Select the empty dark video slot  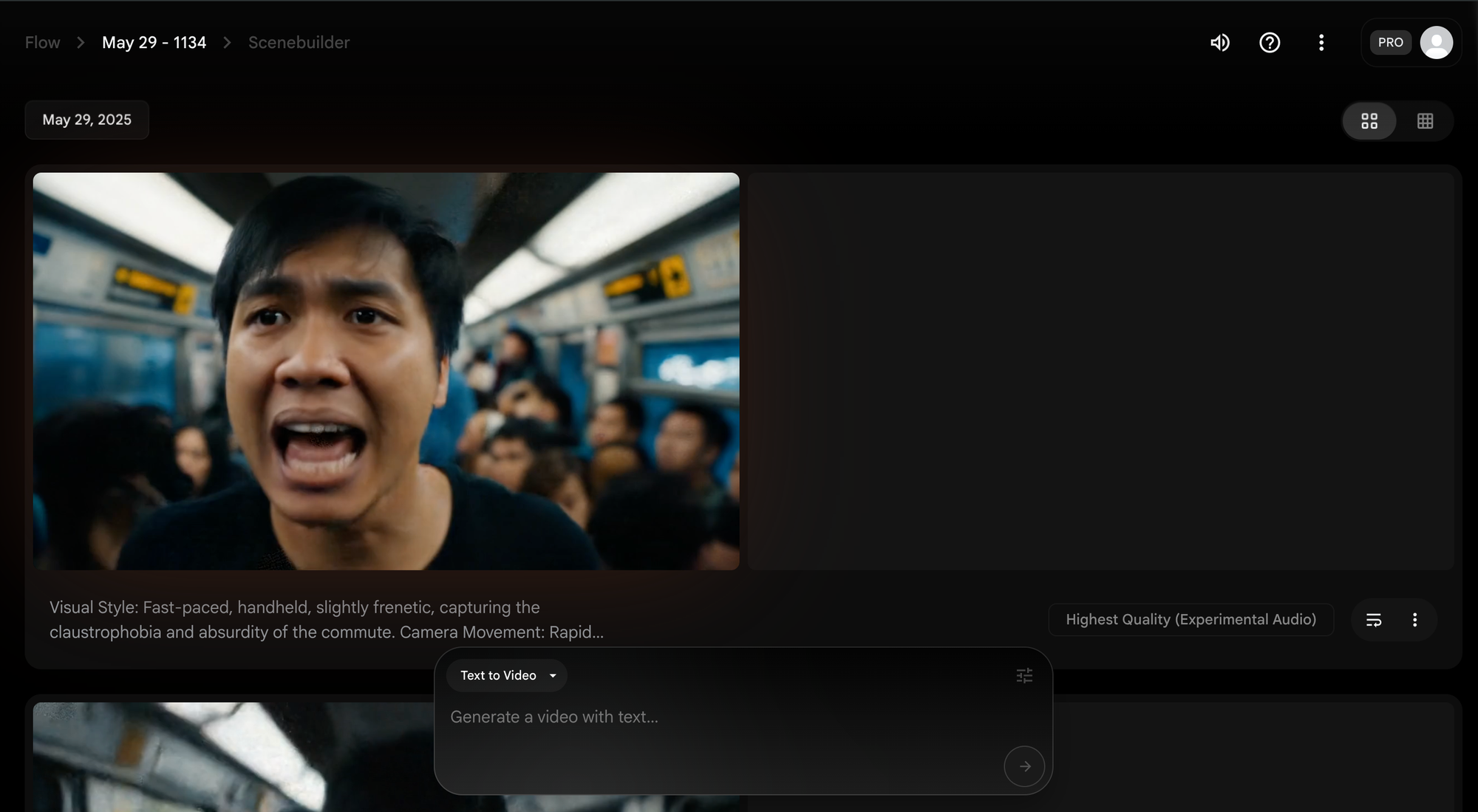pyautogui.click(x=1101, y=371)
